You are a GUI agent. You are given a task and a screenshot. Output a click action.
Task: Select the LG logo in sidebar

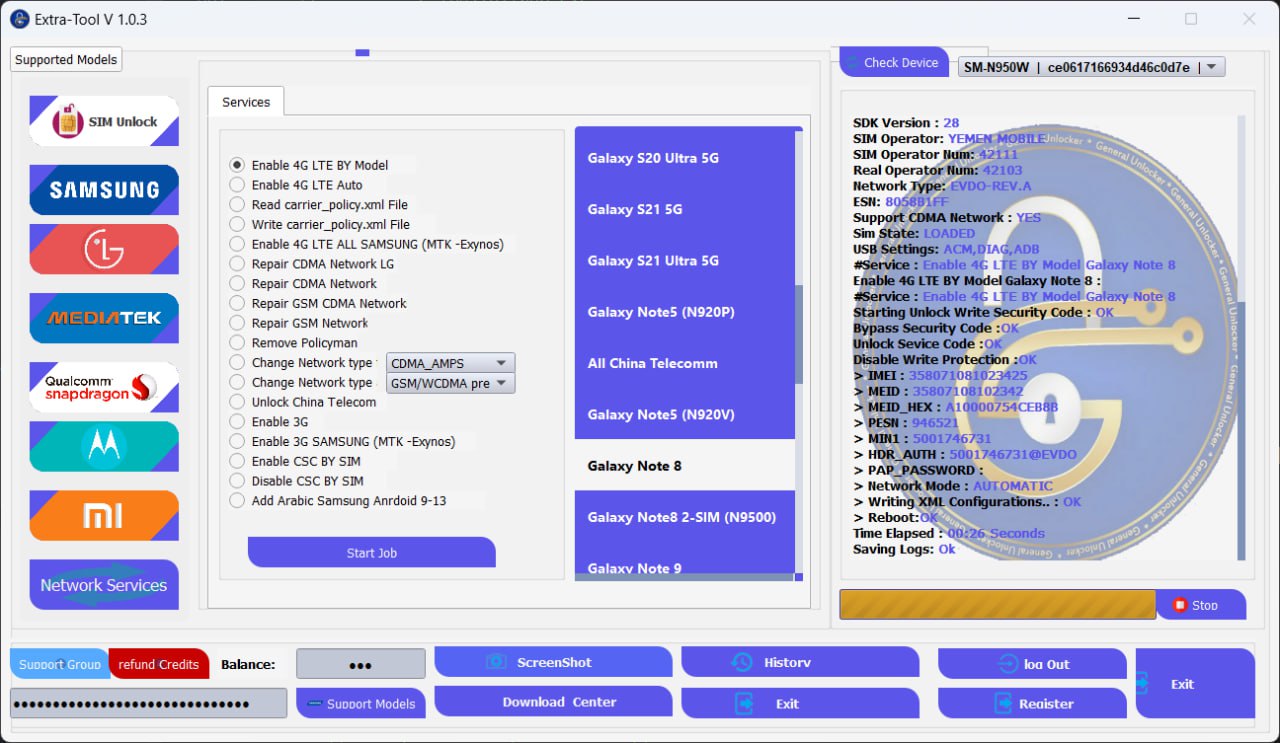pyautogui.click(x=104, y=249)
